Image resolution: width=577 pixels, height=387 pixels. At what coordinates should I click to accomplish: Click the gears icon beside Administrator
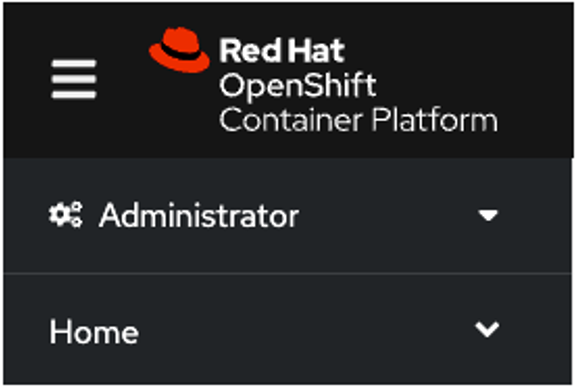(x=66, y=214)
